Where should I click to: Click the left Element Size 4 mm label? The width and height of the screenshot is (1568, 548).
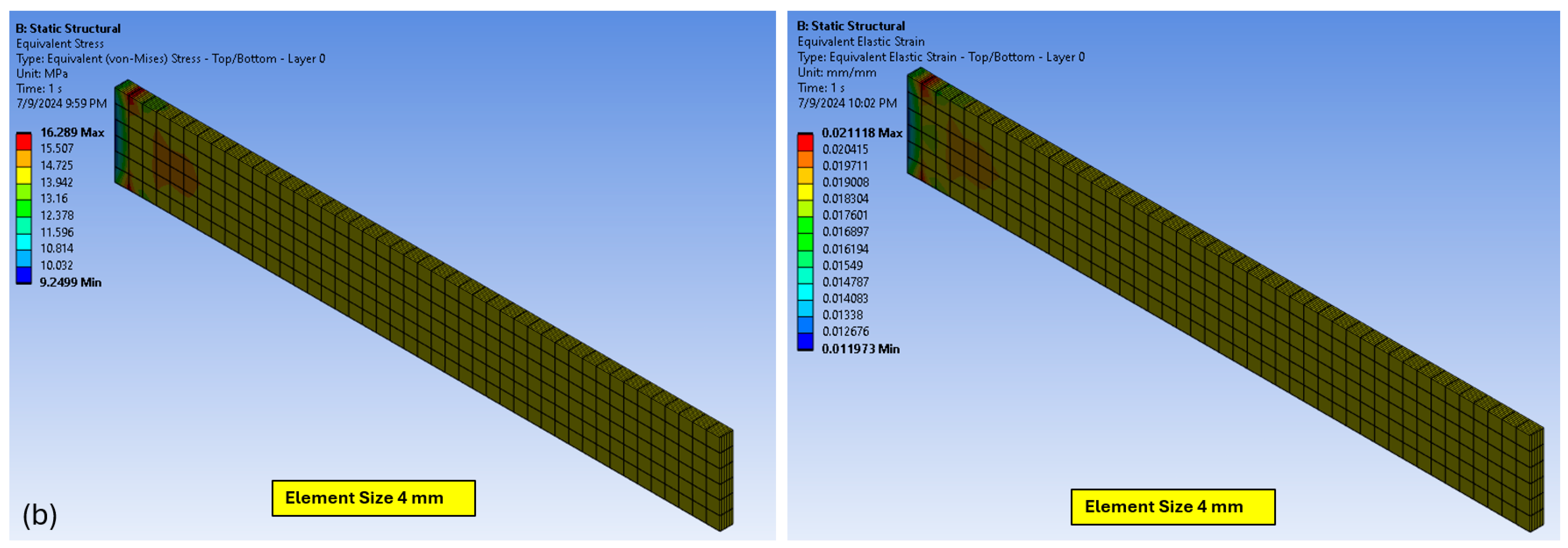pos(373,498)
